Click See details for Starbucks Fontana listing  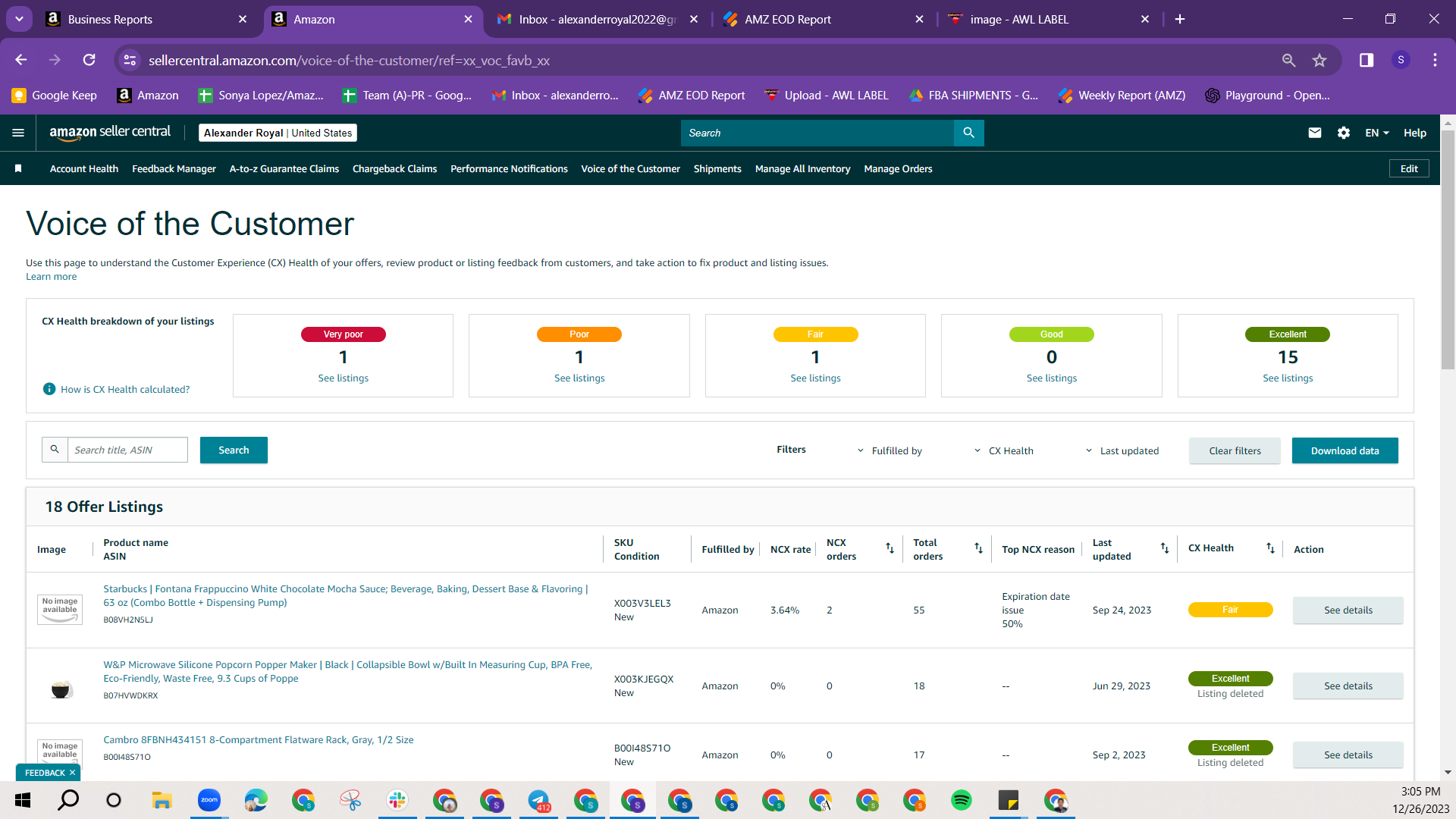[x=1348, y=610]
